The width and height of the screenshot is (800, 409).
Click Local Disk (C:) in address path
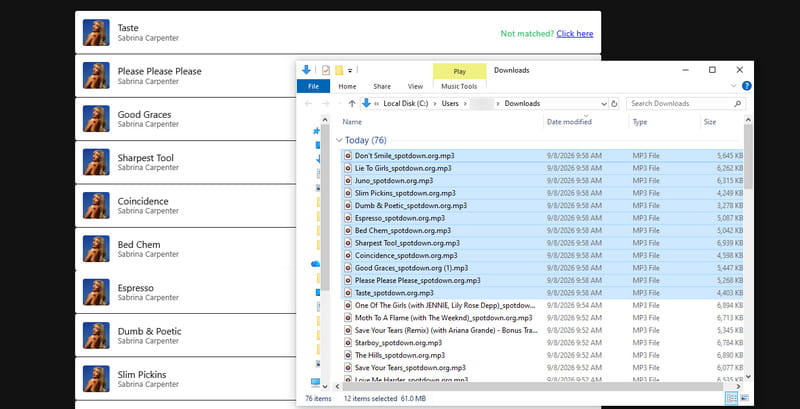pos(406,104)
